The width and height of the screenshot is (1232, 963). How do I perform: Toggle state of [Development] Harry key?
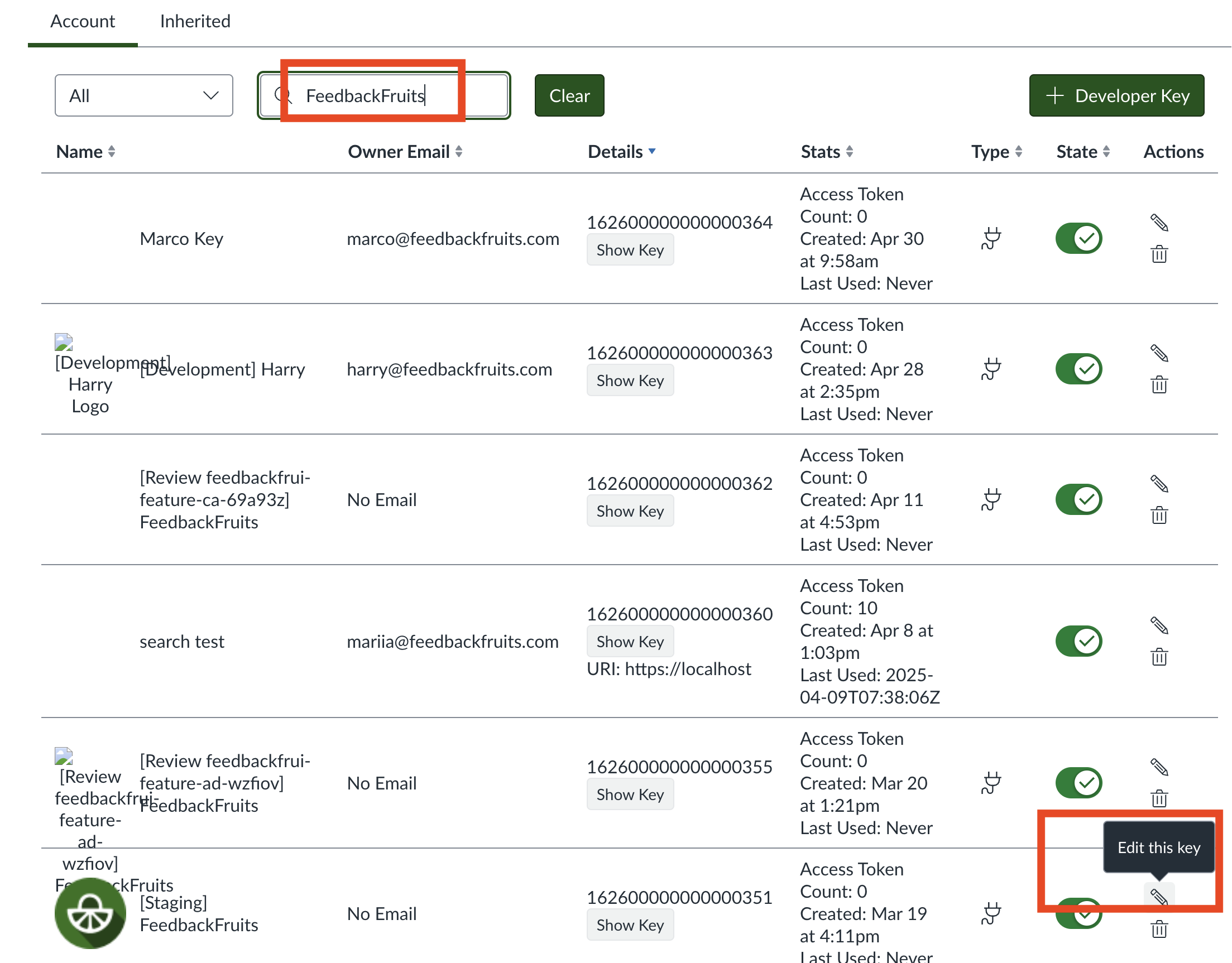(x=1078, y=369)
